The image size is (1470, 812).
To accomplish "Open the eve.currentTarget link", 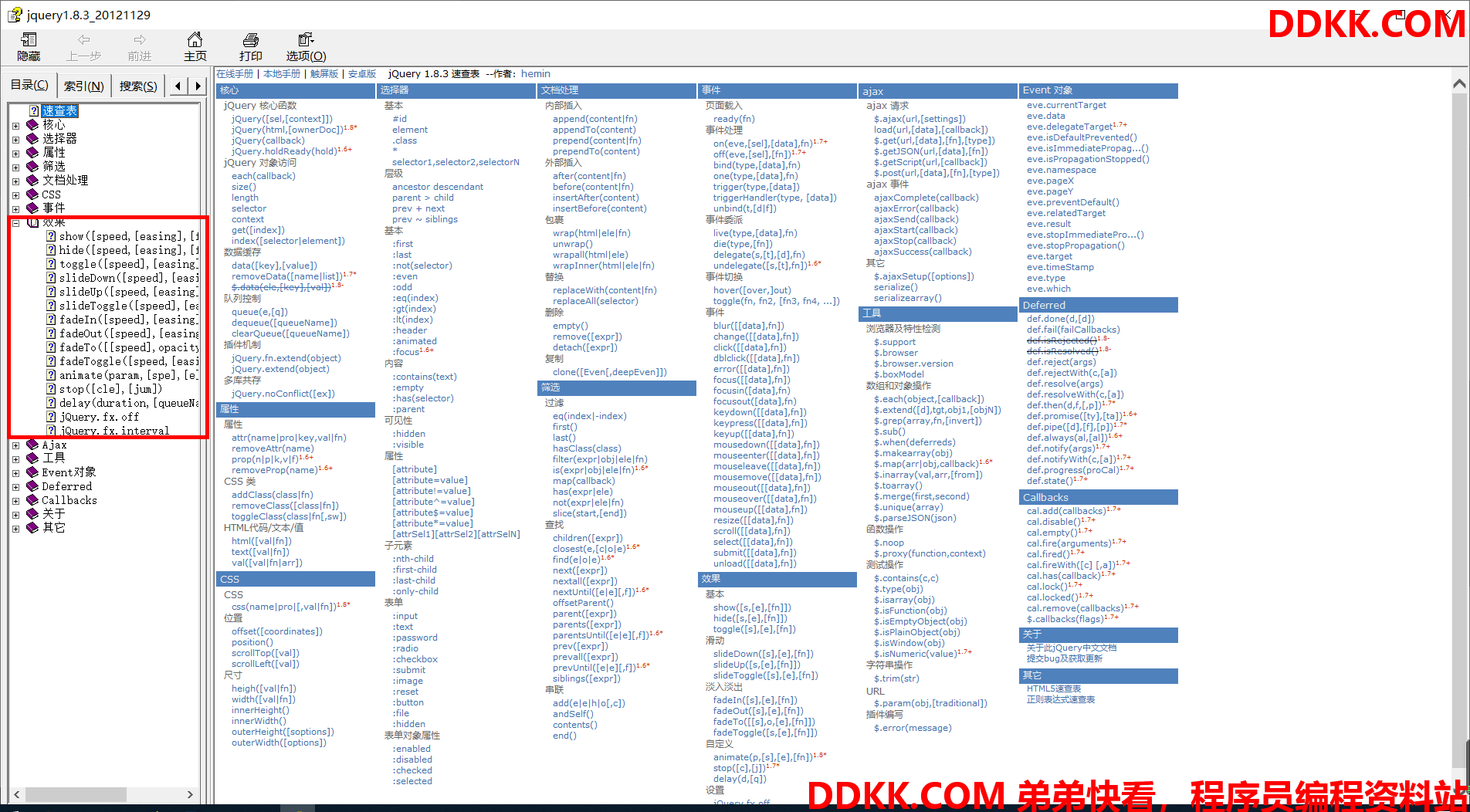I will click(1066, 105).
